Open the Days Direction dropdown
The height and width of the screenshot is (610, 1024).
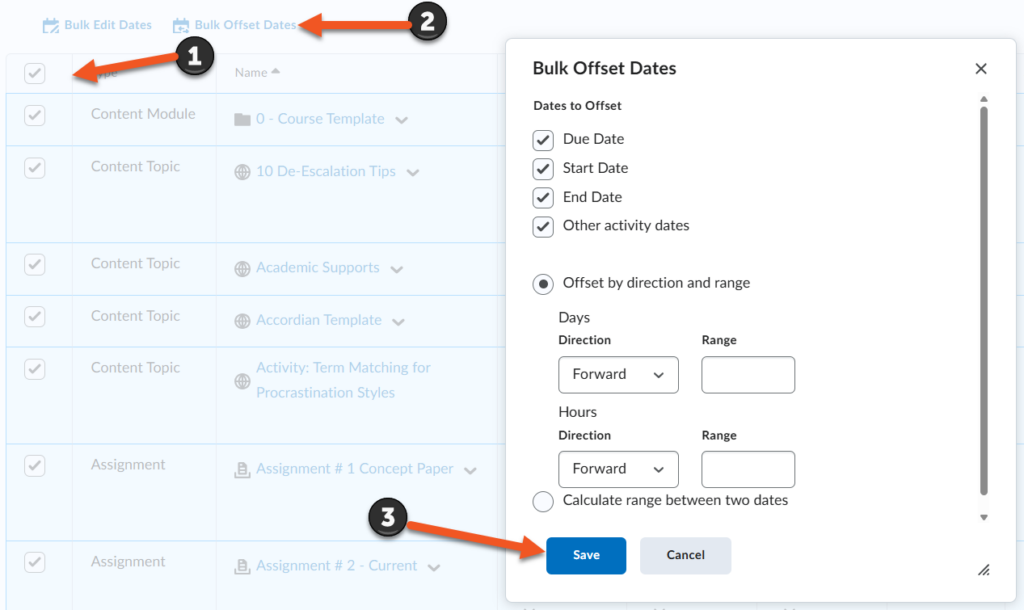click(x=618, y=375)
